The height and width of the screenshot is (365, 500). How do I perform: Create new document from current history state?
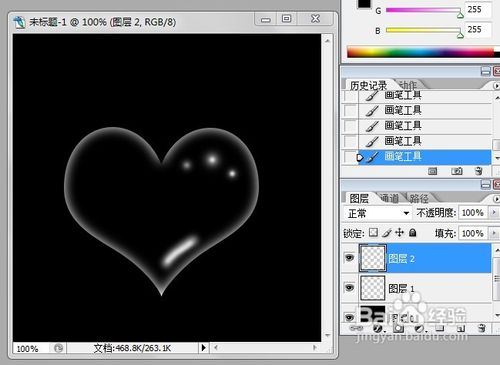click(433, 171)
